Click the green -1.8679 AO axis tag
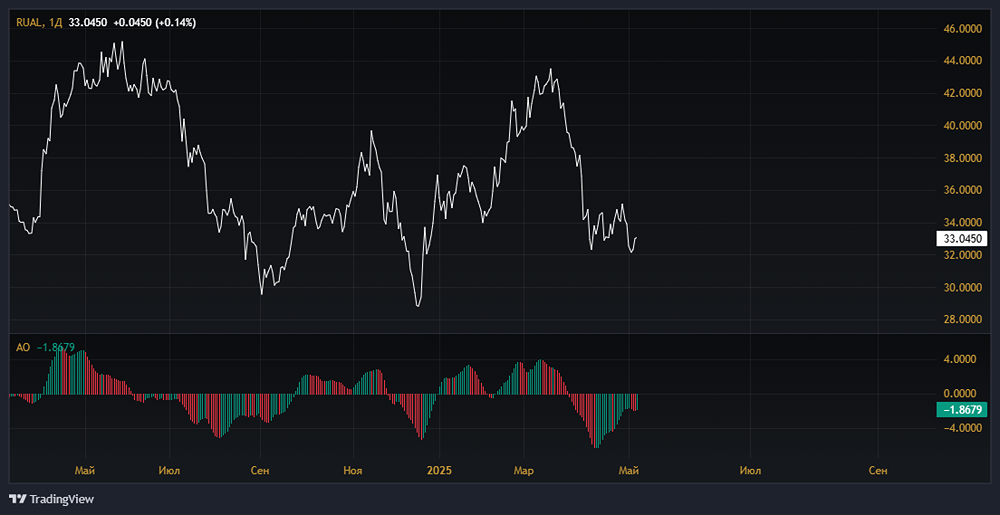Screen dimensions: 1000x515 (961, 410)
